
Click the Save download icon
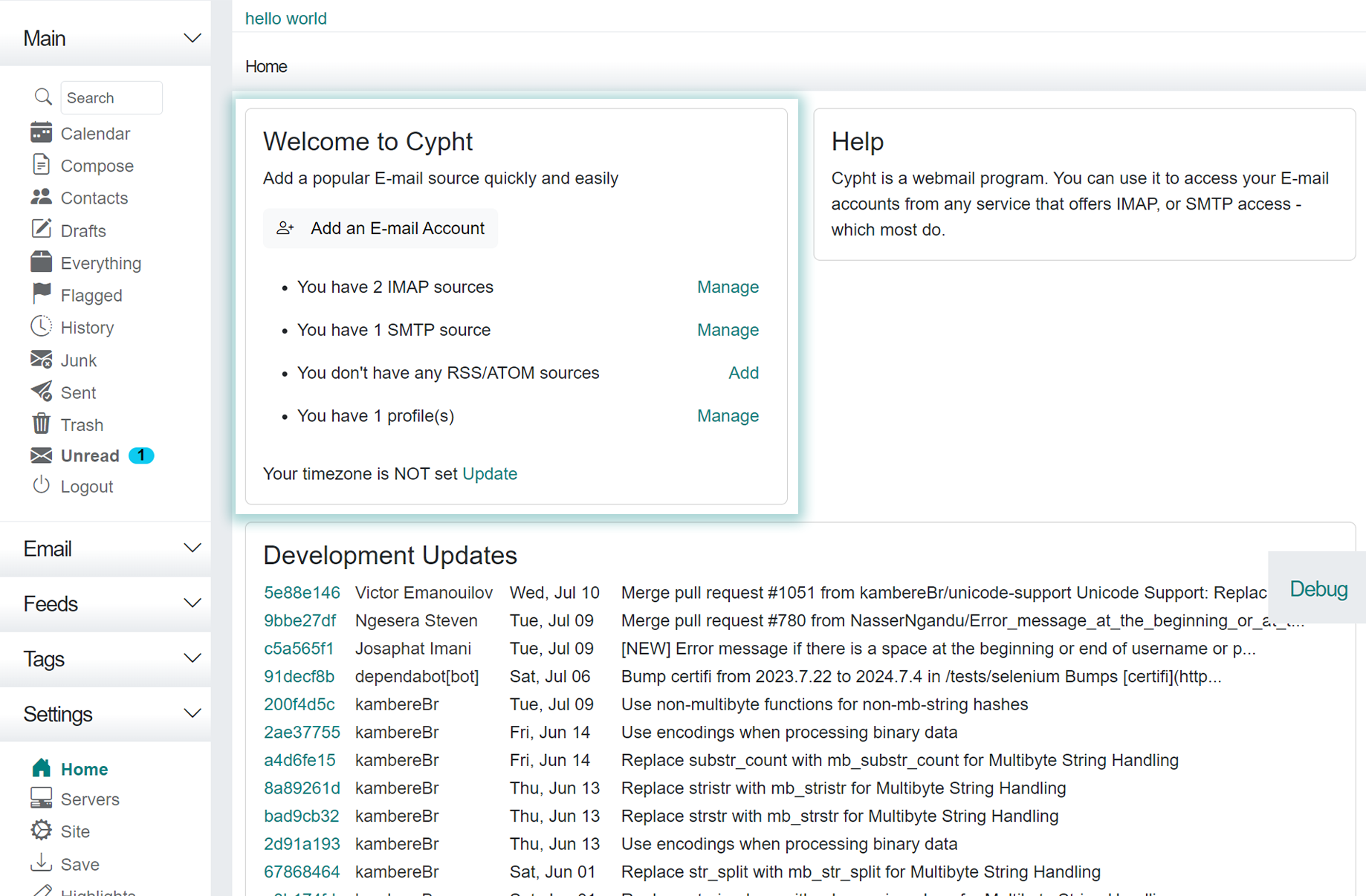42,863
